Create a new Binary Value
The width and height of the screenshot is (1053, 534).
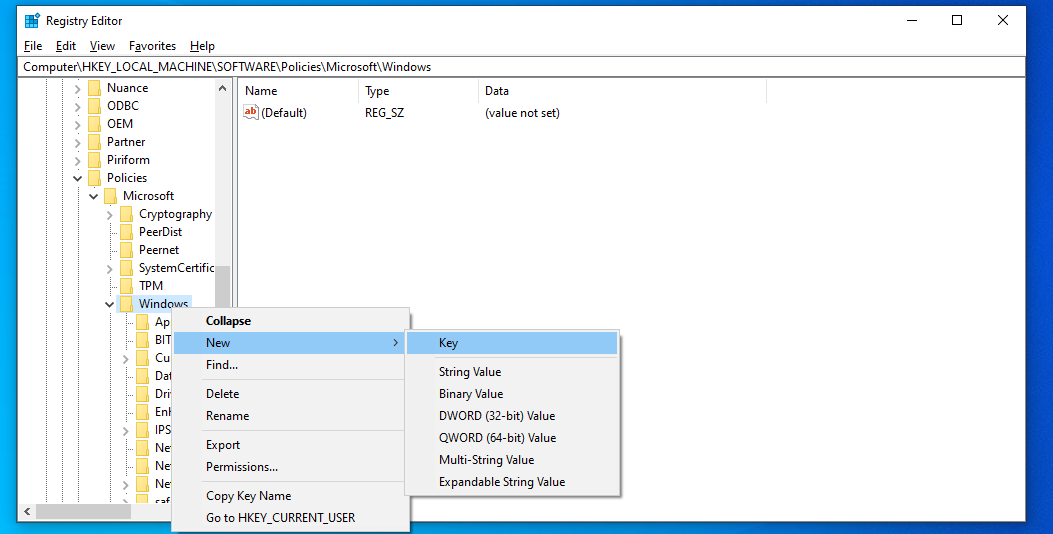tap(512, 394)
